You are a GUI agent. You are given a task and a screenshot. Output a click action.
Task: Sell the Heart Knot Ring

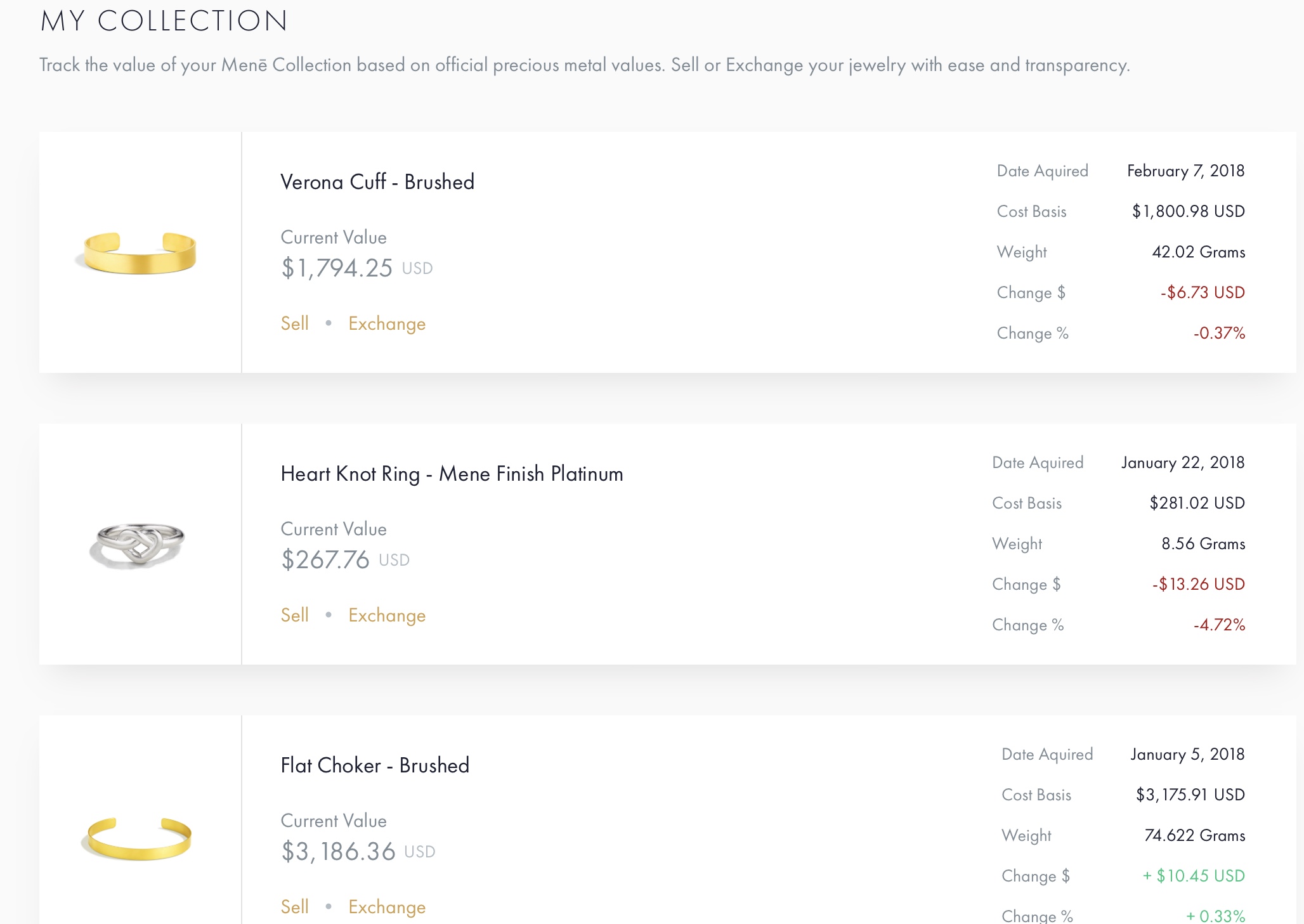(294, 615)
